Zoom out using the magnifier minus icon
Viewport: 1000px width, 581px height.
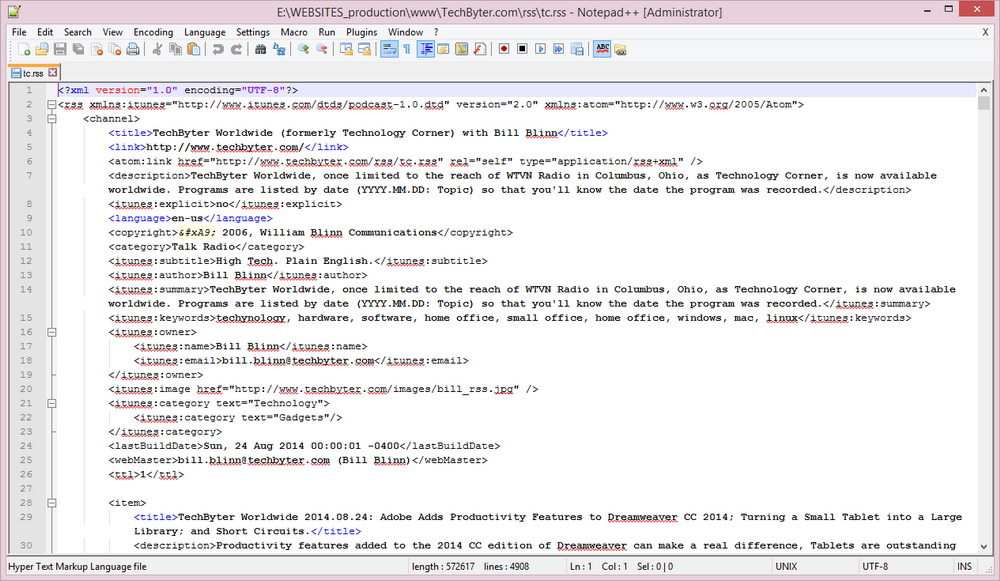coord(321,49)
